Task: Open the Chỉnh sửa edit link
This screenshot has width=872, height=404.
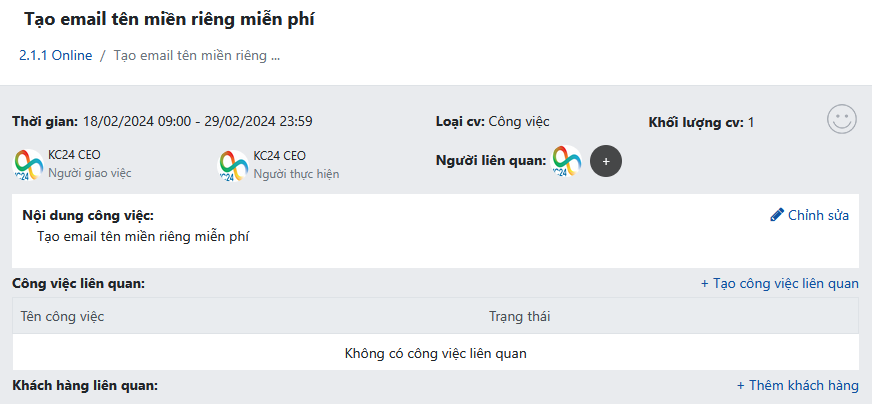Action: [818, 215]
